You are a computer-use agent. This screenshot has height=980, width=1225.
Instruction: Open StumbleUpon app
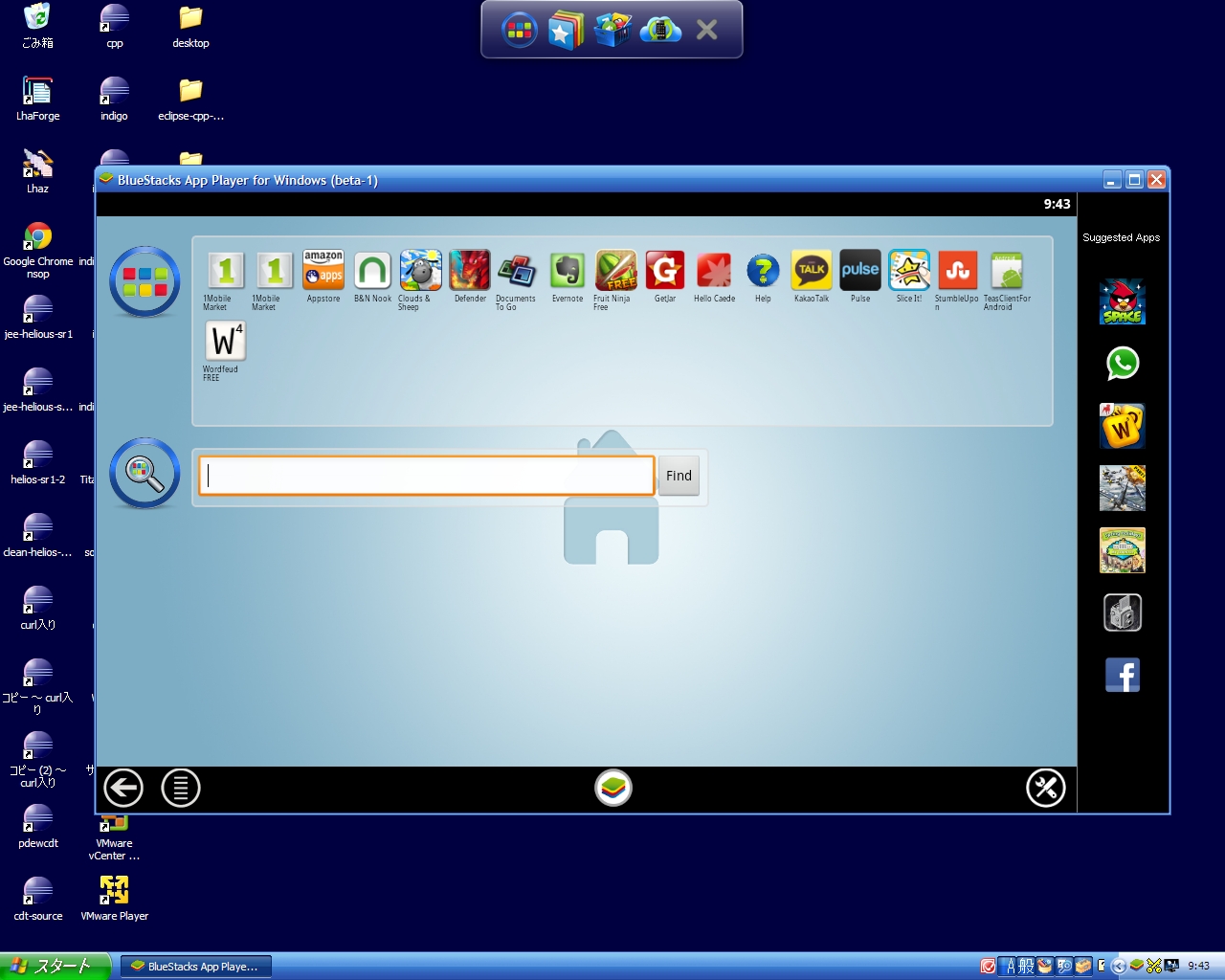pyautogui.click(x=957, y=271)
